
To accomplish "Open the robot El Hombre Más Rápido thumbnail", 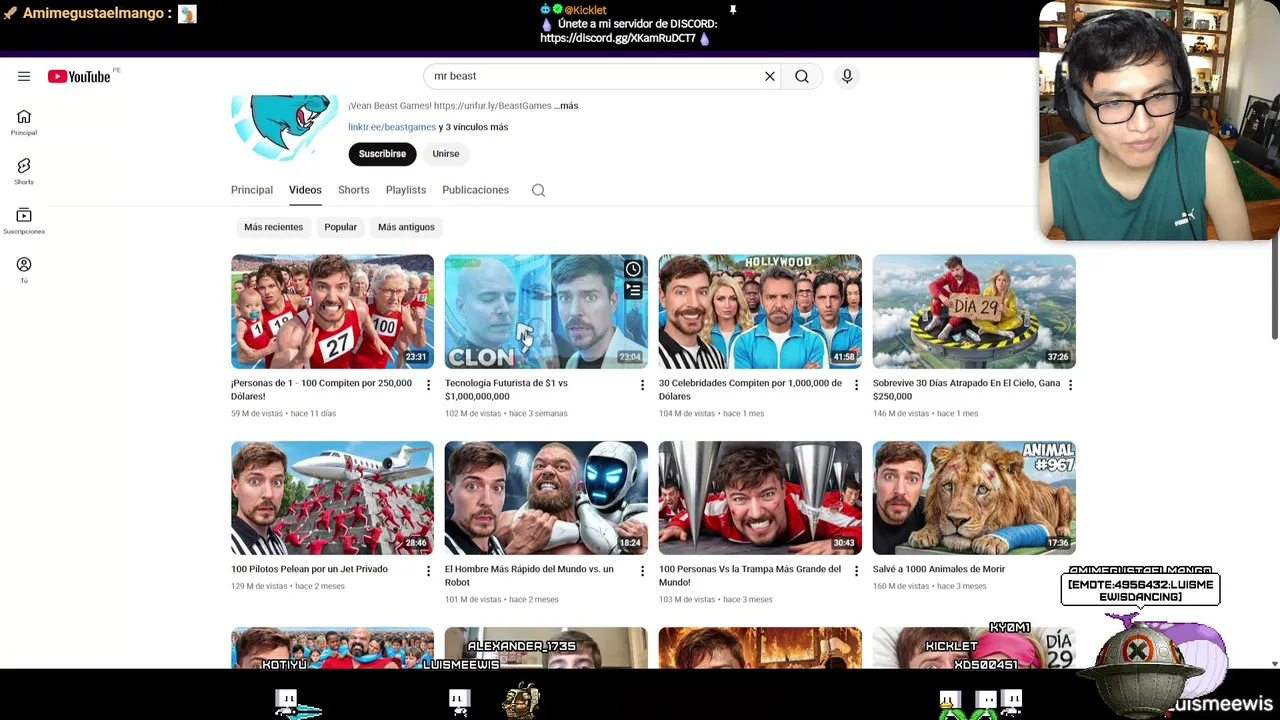I will click(x=546, y=498).
